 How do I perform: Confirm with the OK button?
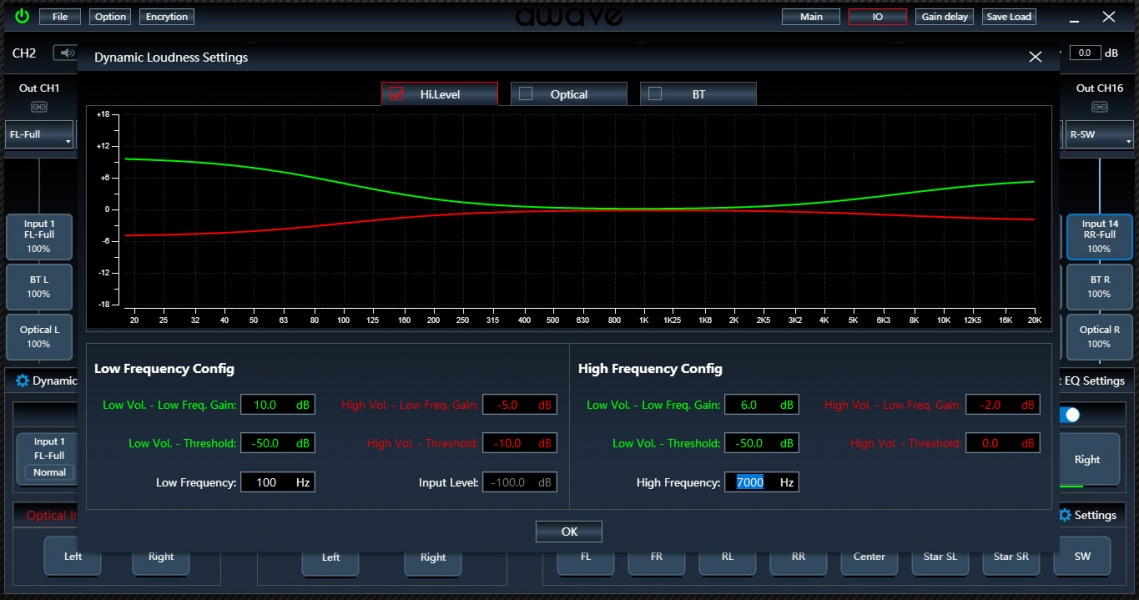tap(569, 532)
